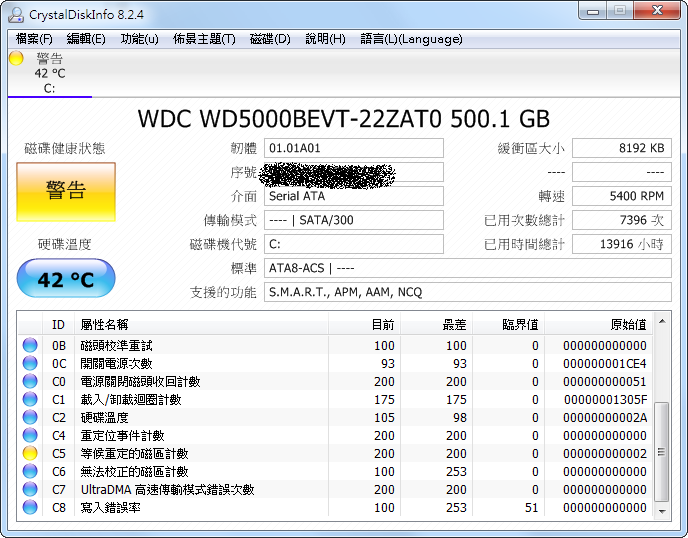This screenshot has width=688, height=538.
Task: Open the 檔案(F) menu
Action: tap(34, 39)
